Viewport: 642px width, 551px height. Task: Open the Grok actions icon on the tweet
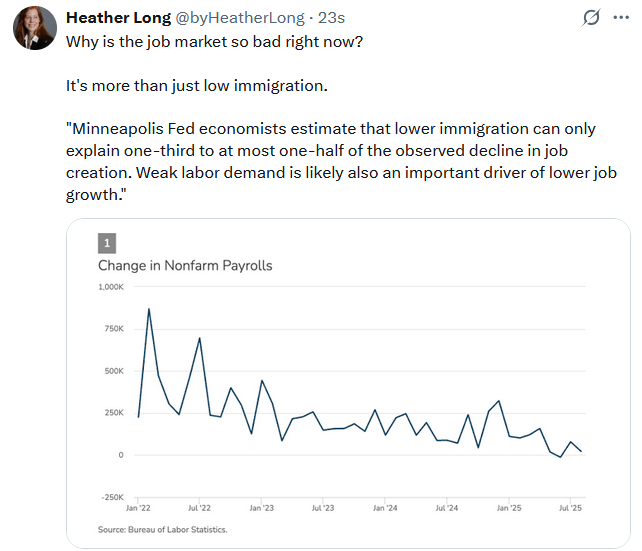591,18
